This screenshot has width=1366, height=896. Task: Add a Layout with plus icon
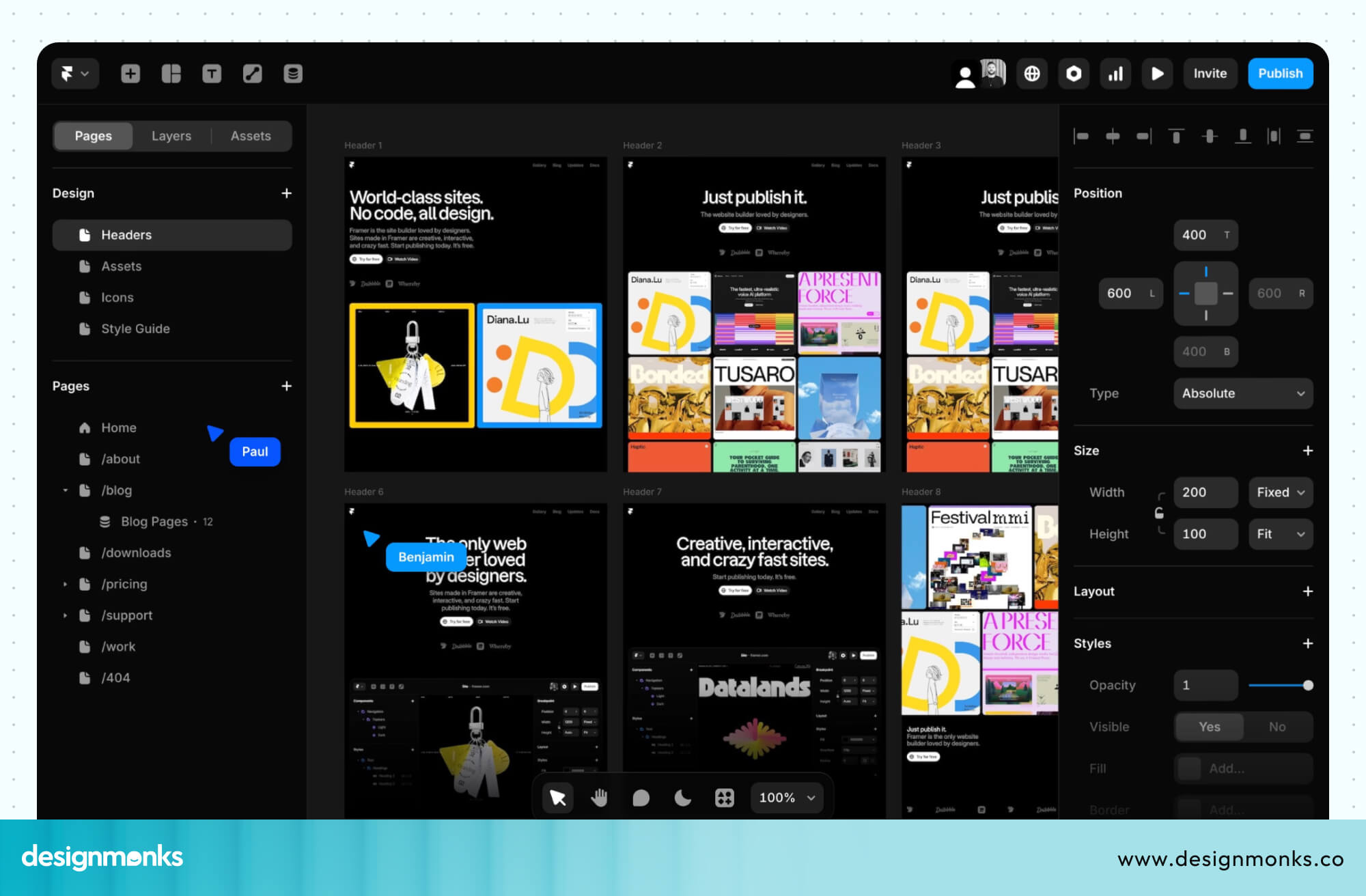click(x=1307, y=591)
